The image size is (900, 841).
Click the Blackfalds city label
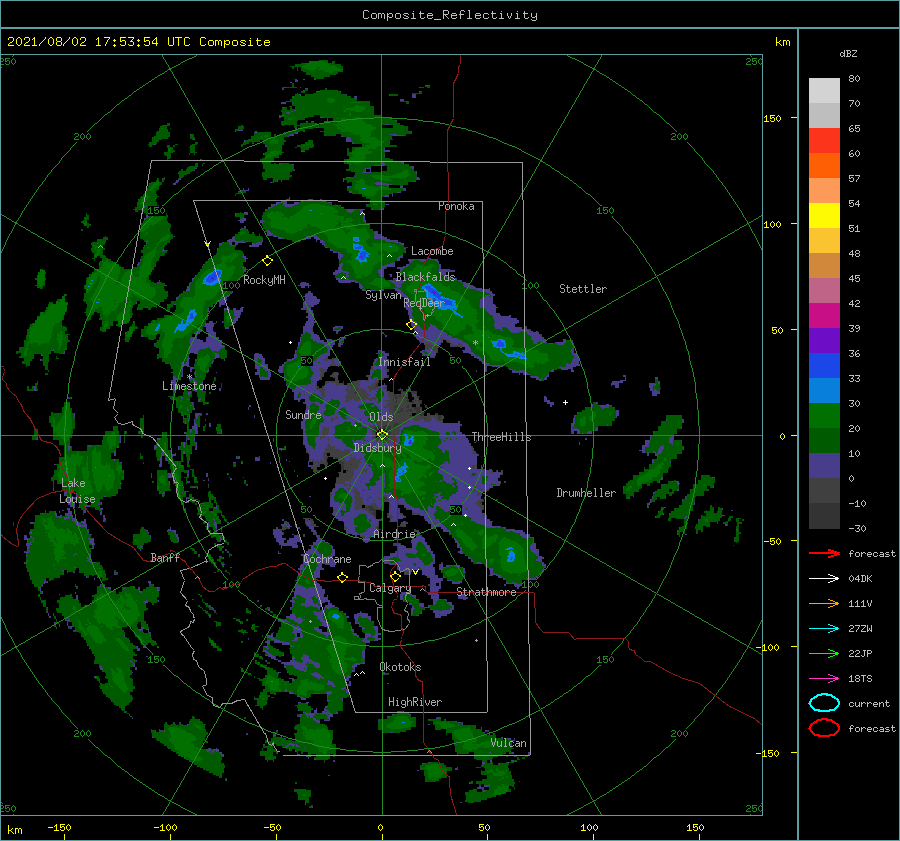click(x=425, y=277)
